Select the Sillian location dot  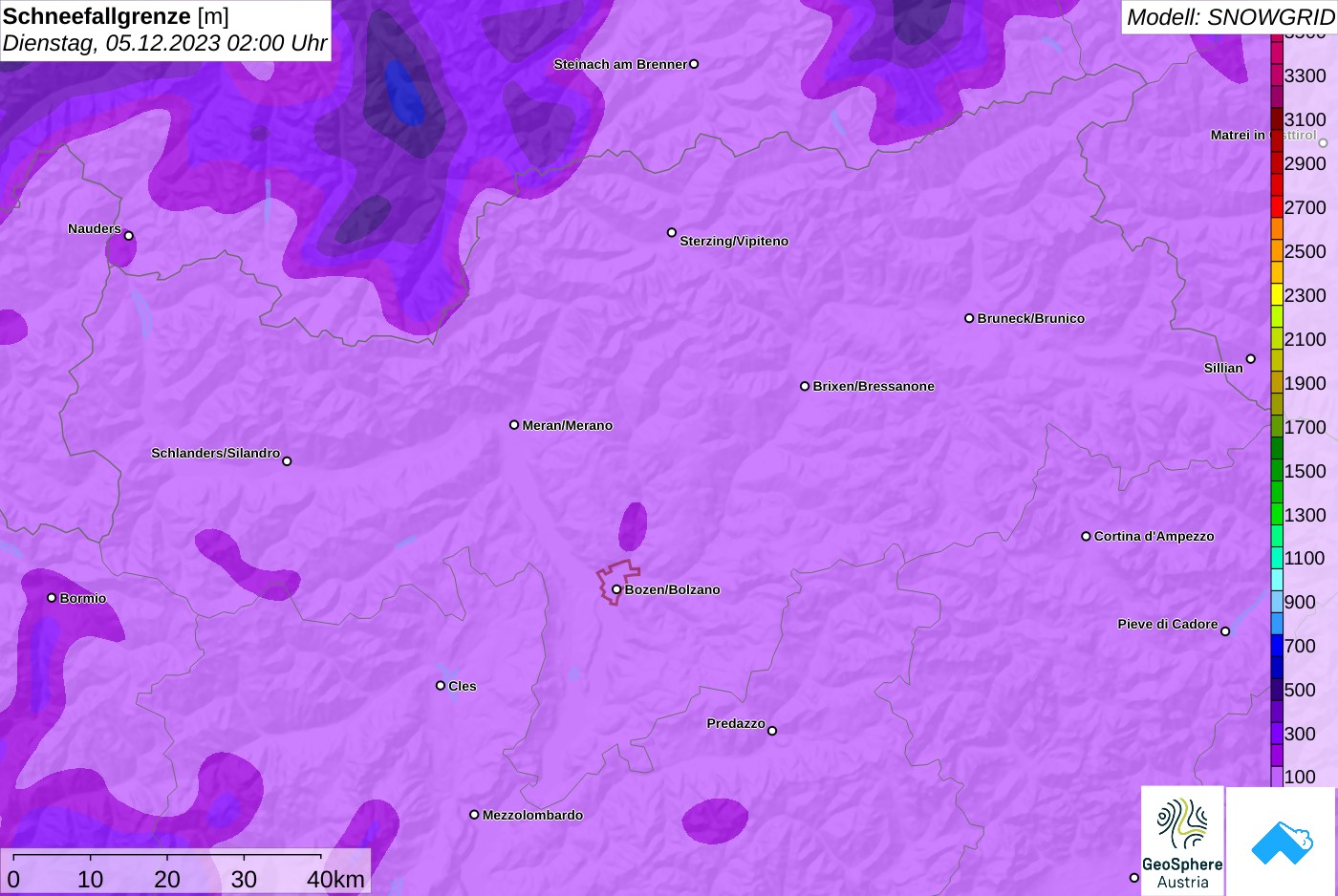(1251, 359)
